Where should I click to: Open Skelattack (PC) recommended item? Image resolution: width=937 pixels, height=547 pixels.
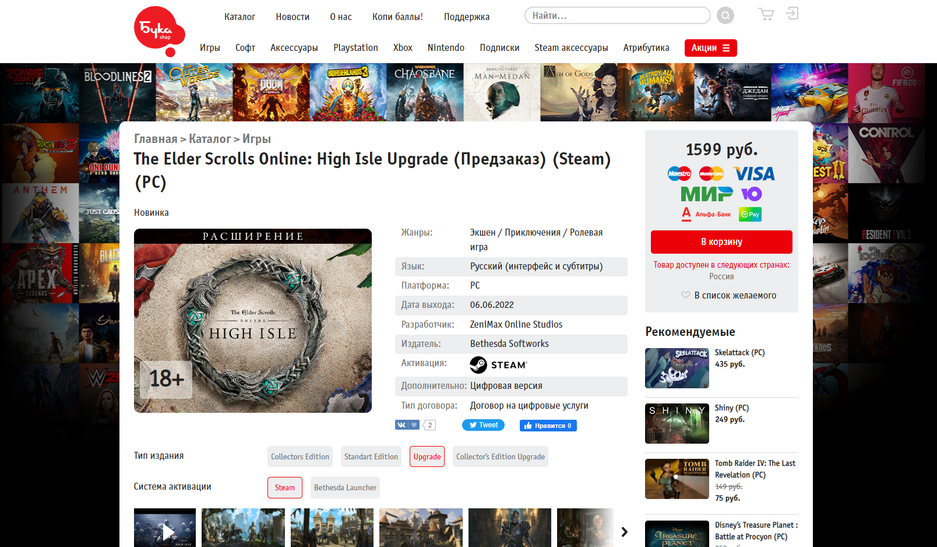(740, 353)
